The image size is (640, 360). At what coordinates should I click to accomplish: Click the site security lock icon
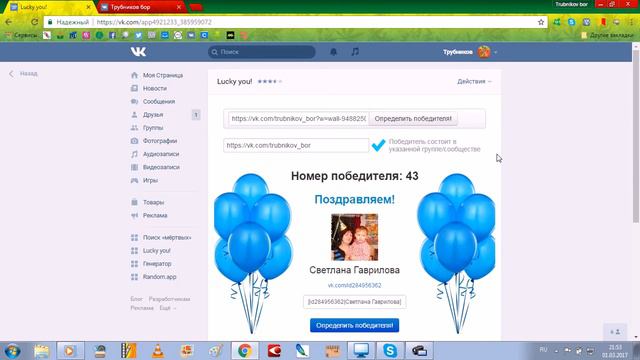pyautogui.click(x=50, y=22)
